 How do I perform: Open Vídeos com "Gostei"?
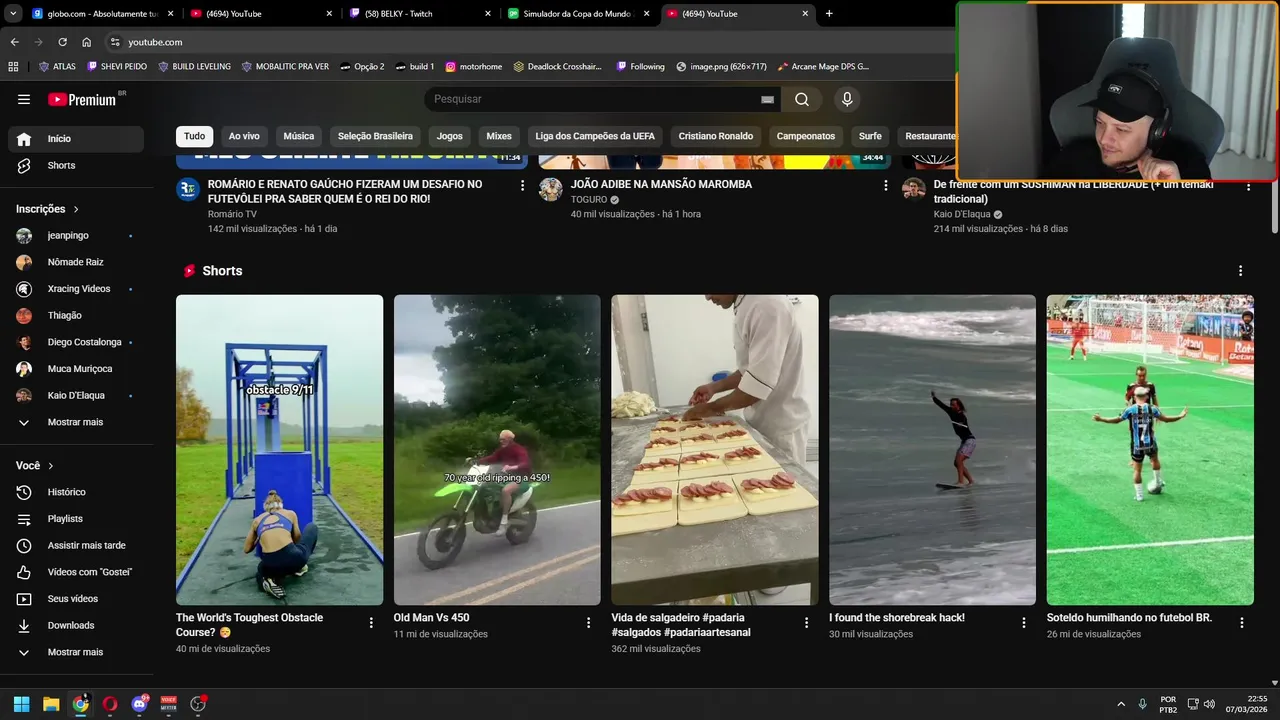click(x=76, y=572)
